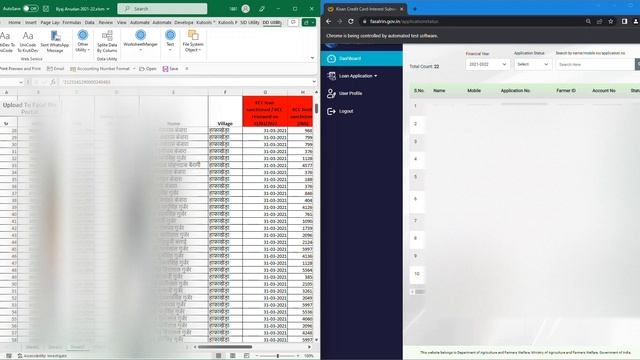Close the Kisan Credit Card Chrome tab
Image resolution: width=640 pixels, height=360 pixels.
pos(402,9)
